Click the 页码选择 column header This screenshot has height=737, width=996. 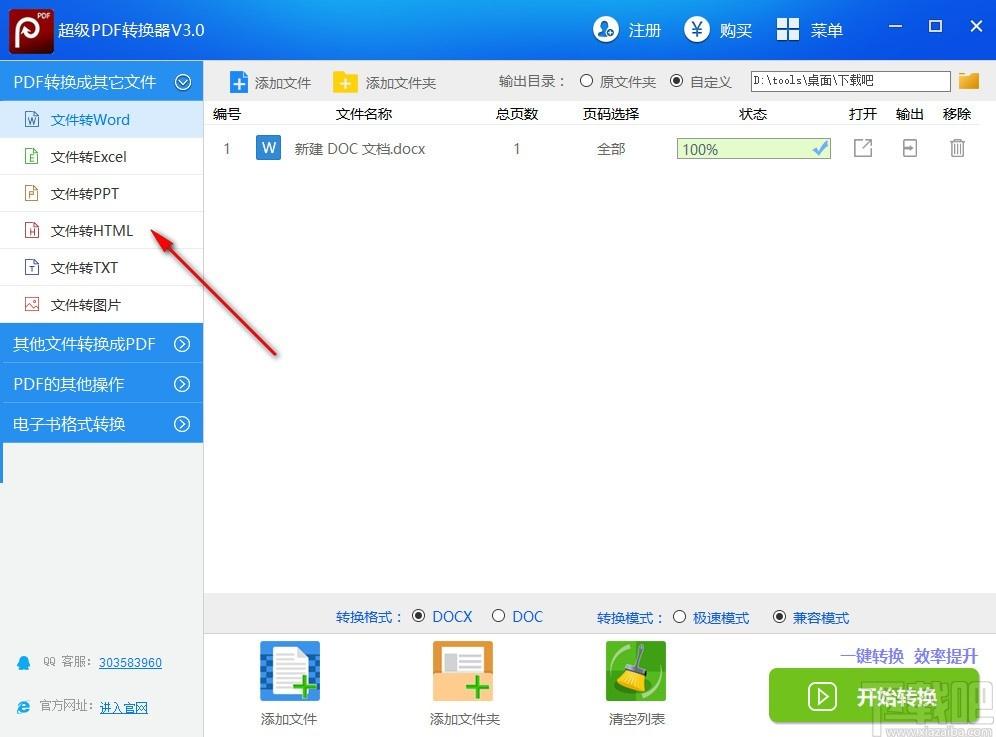610,114
